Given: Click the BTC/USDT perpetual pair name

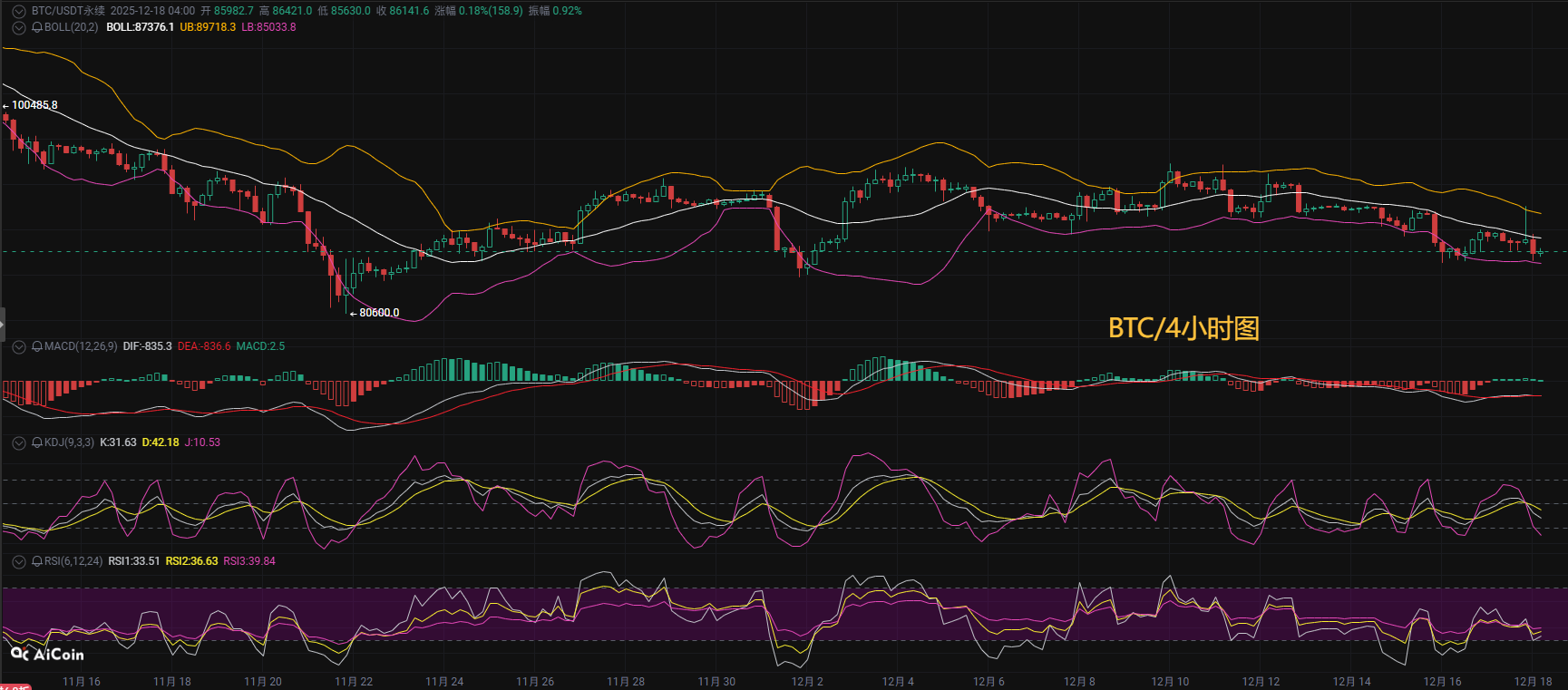Looking at the screenshot, I should [68, 11].
